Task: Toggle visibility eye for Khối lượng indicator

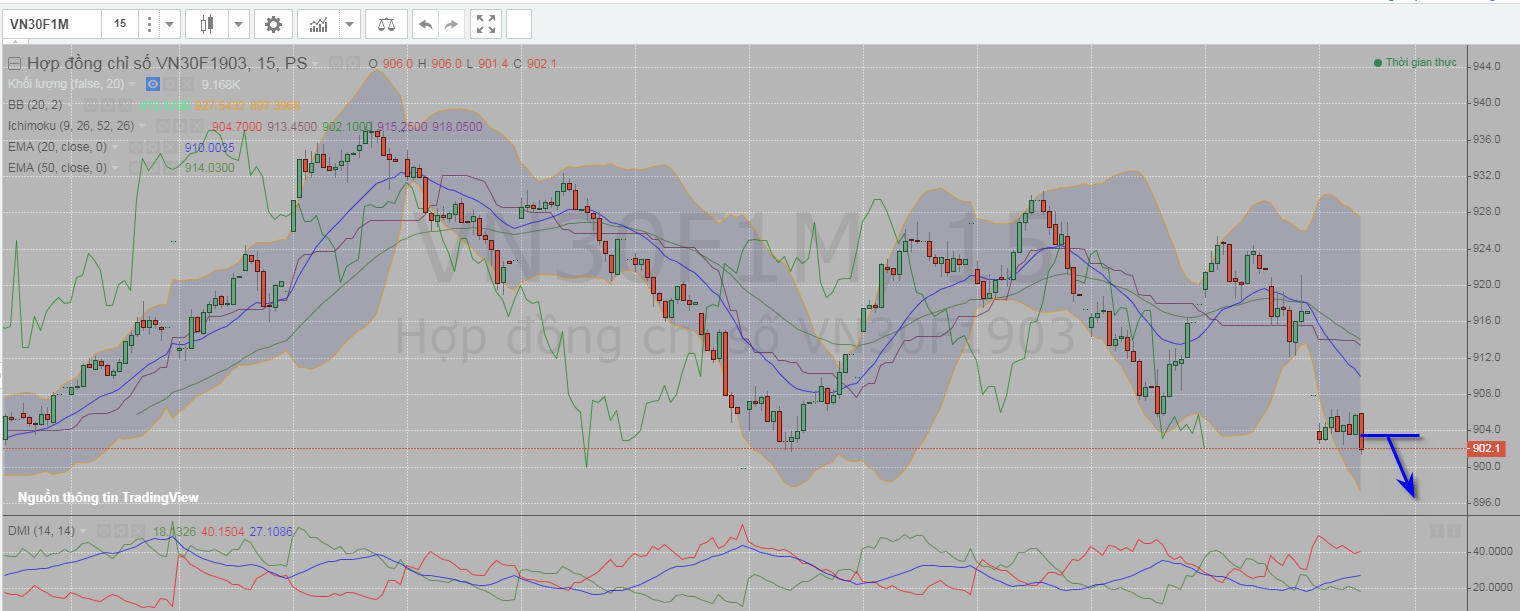Action: pos(153,84)
